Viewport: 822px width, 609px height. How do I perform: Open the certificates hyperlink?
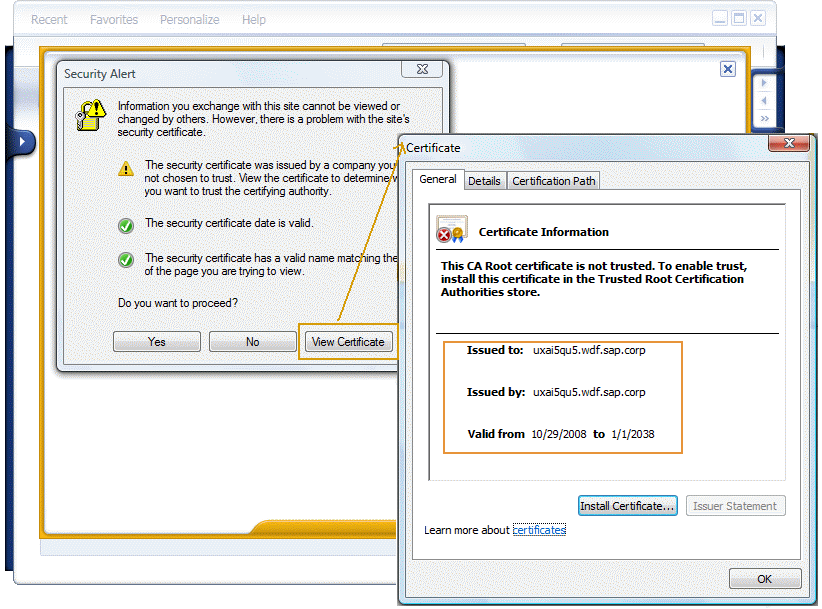(x=539, y=530)
